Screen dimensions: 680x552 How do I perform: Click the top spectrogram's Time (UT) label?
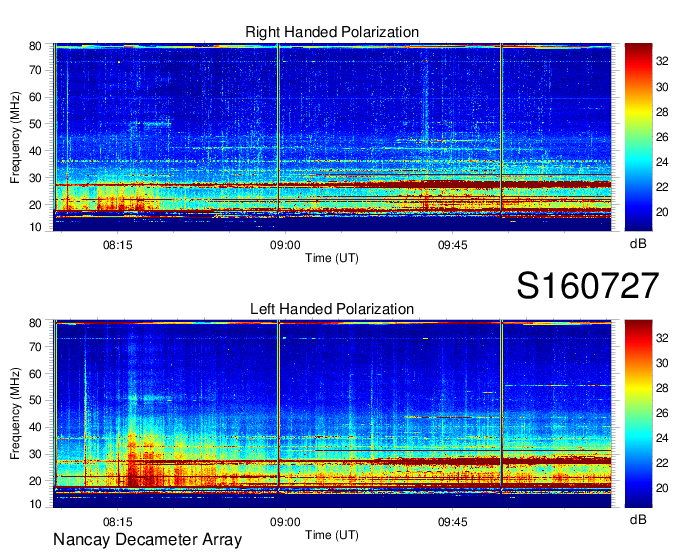coord(332,258)
